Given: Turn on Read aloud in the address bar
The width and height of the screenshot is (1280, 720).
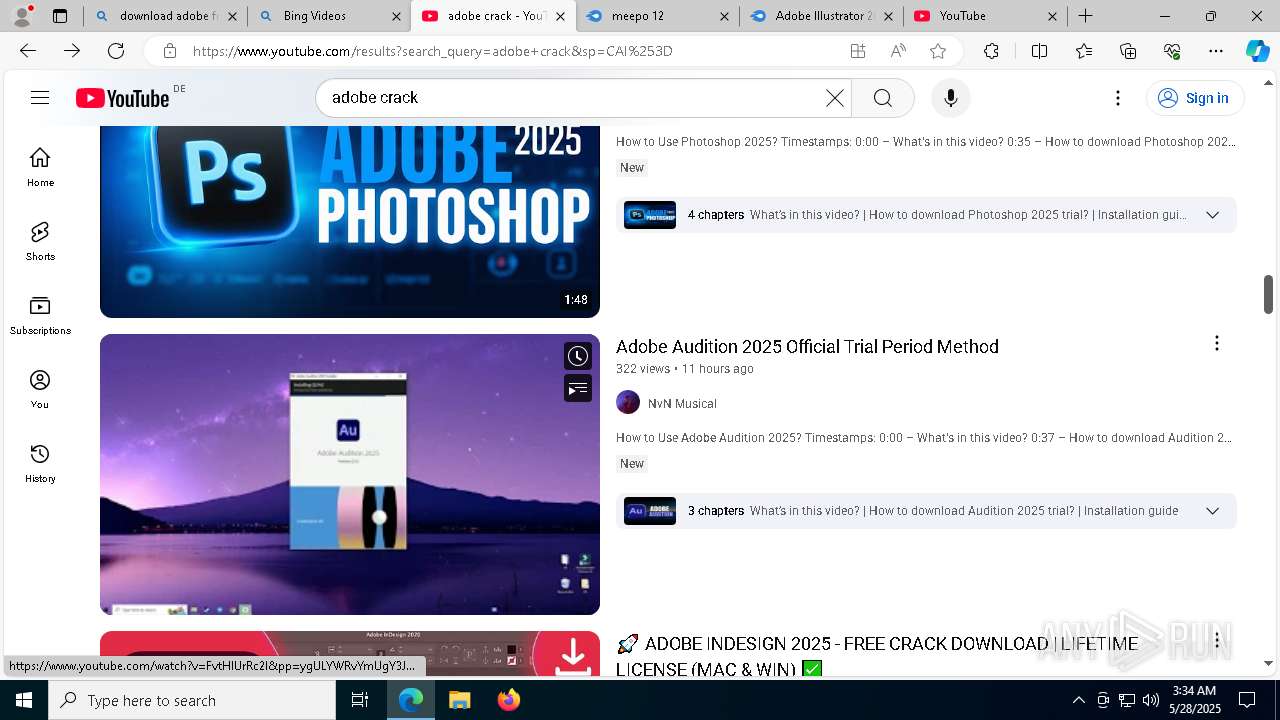Looking at the screenshot, I should pyautogui.click(x=898, y=51).
